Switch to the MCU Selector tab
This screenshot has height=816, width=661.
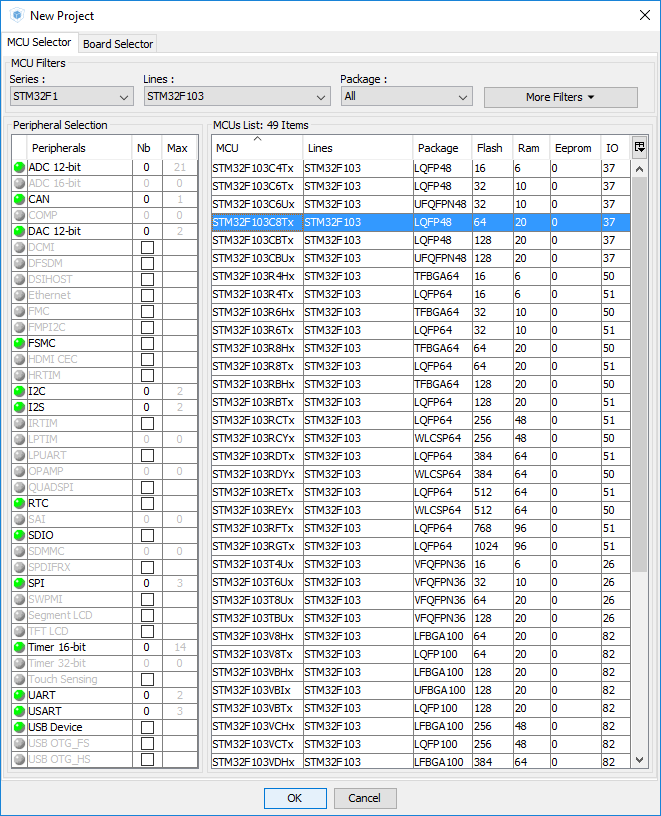[39, 42]
